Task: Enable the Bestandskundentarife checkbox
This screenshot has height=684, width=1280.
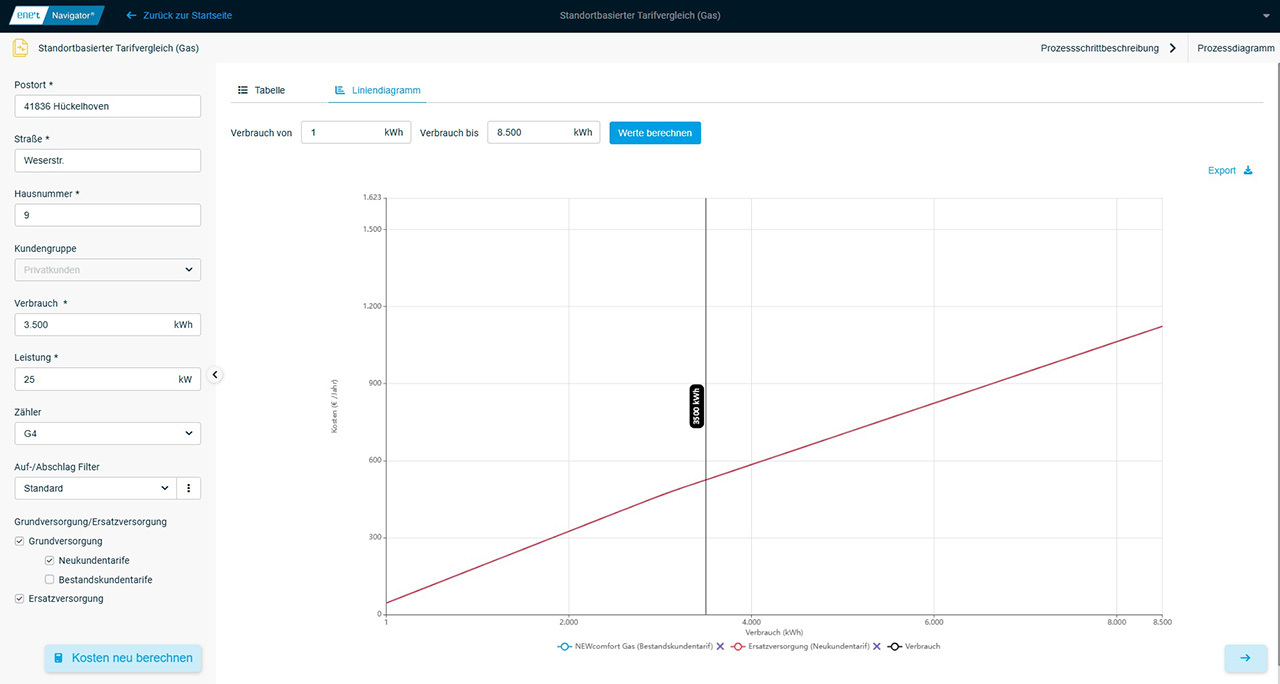Action: (50, 580)
